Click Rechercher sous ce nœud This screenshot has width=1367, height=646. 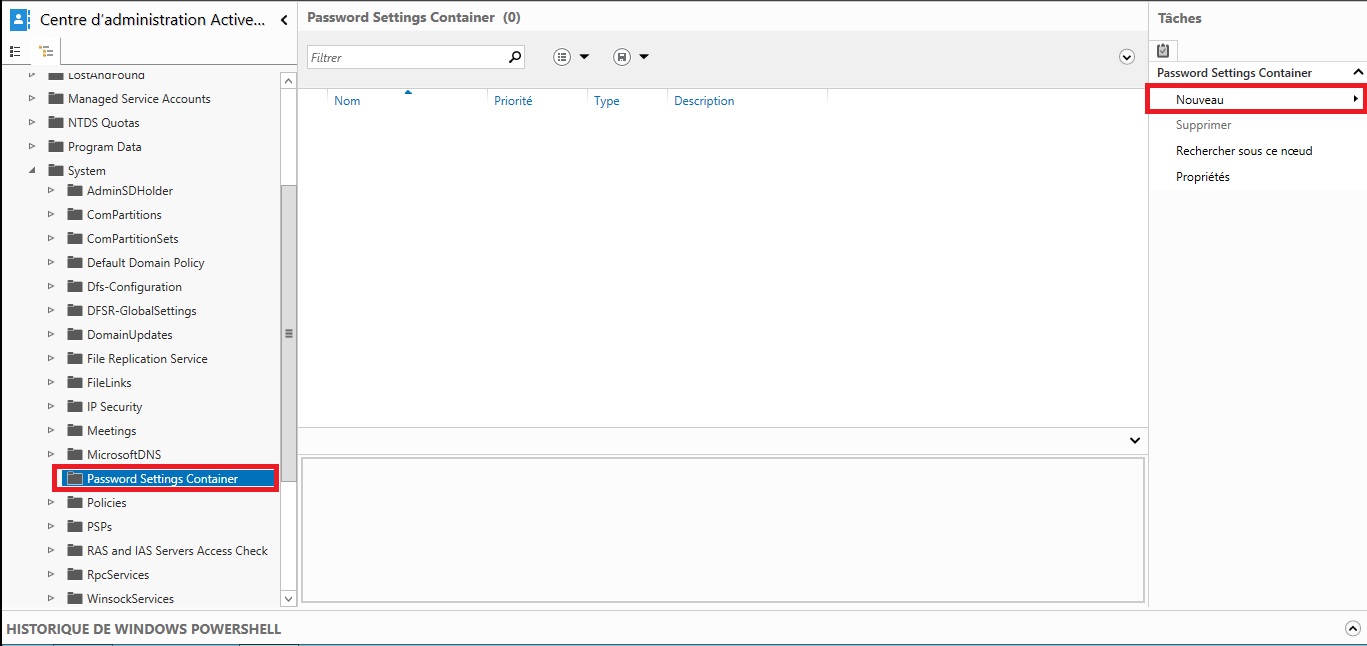(1243, 151)
